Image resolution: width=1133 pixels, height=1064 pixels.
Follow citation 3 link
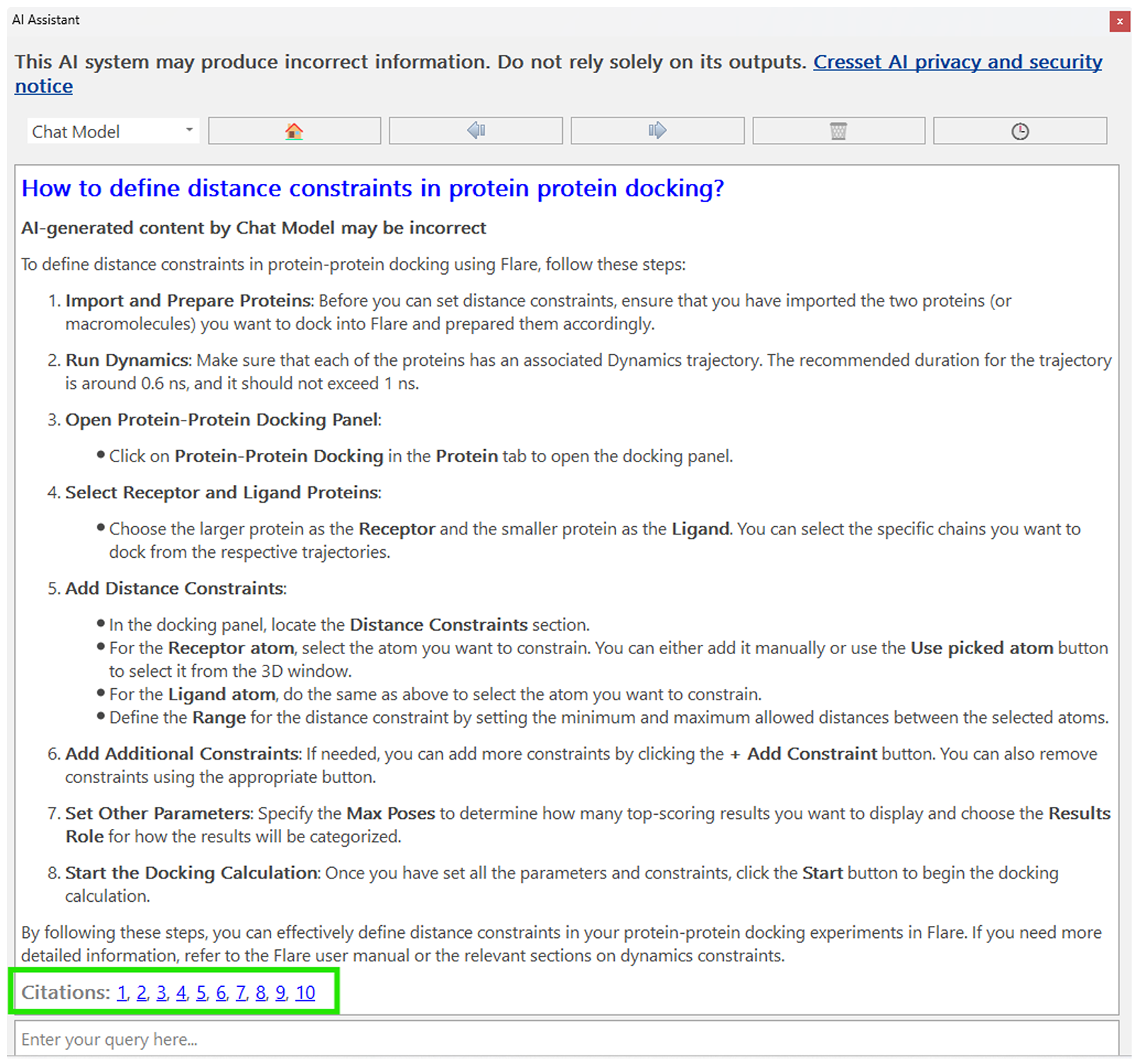[x=161, y=993]
